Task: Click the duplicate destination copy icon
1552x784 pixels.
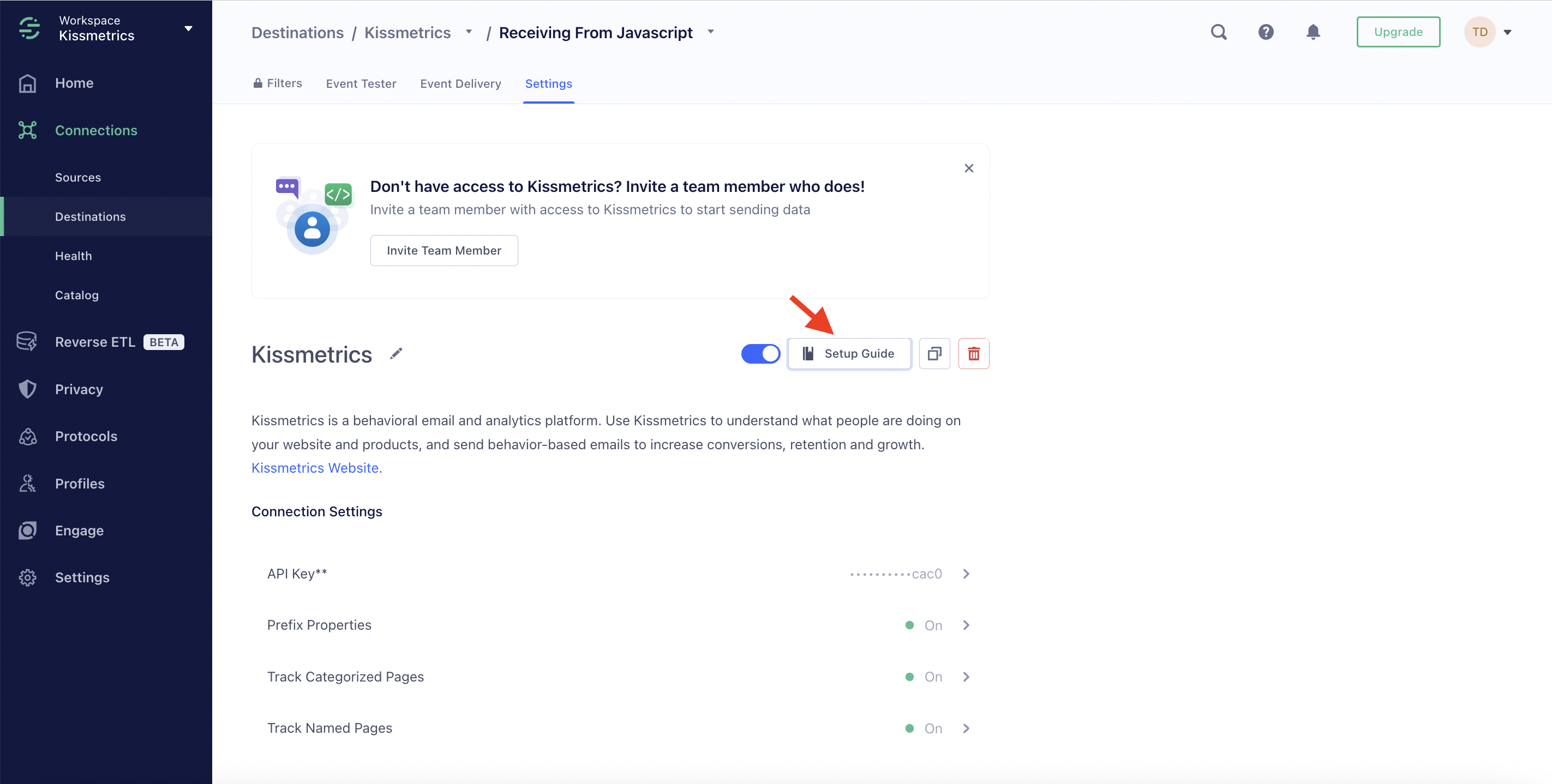Action: [x=934, y=353]
